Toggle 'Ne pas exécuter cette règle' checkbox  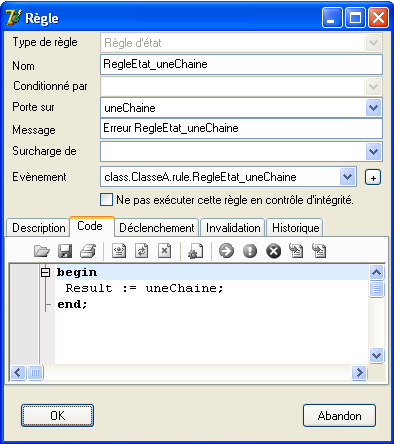pyautogui.click(x=107, y=200)
